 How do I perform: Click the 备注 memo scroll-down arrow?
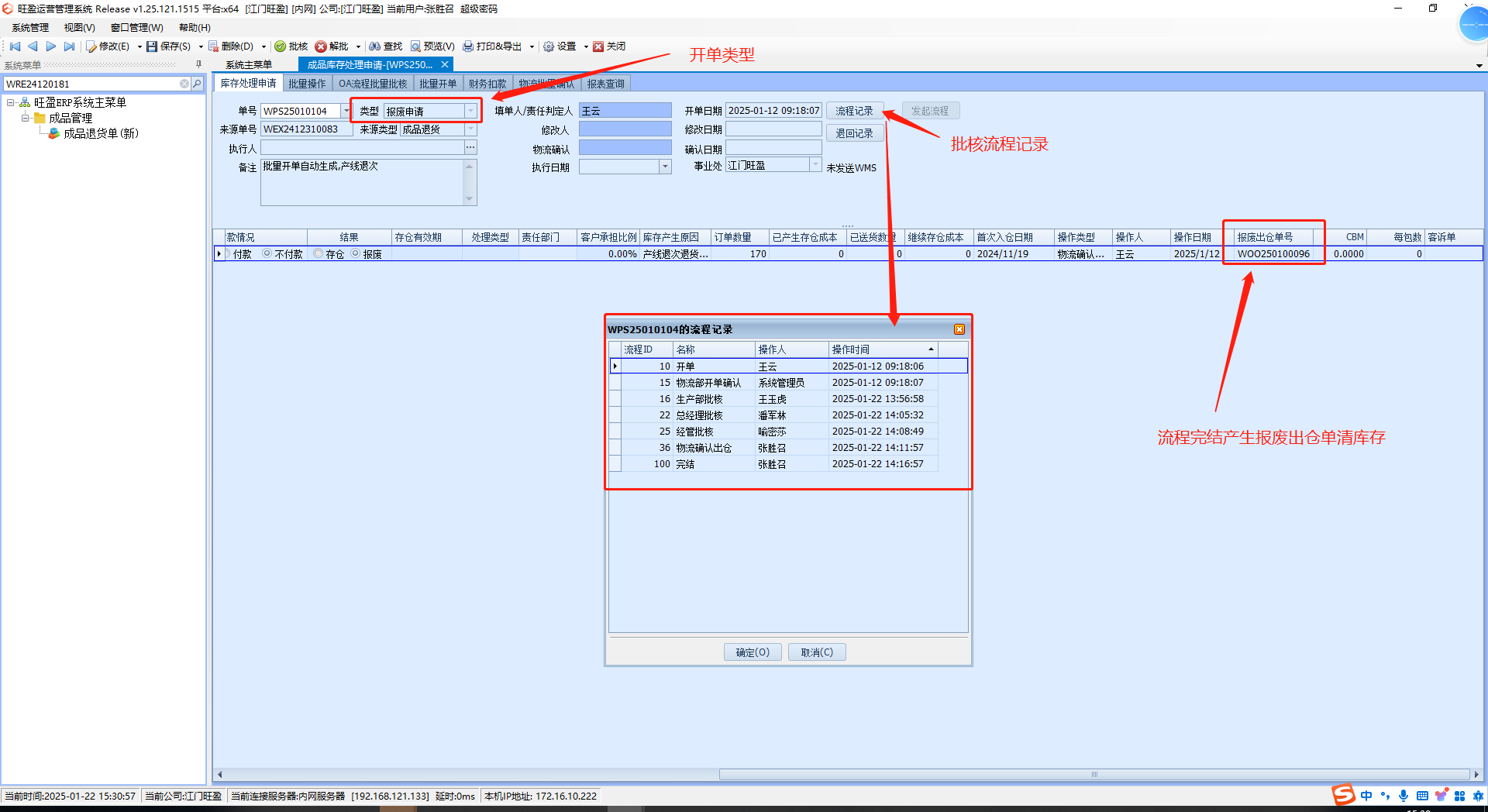click(469, 199)
